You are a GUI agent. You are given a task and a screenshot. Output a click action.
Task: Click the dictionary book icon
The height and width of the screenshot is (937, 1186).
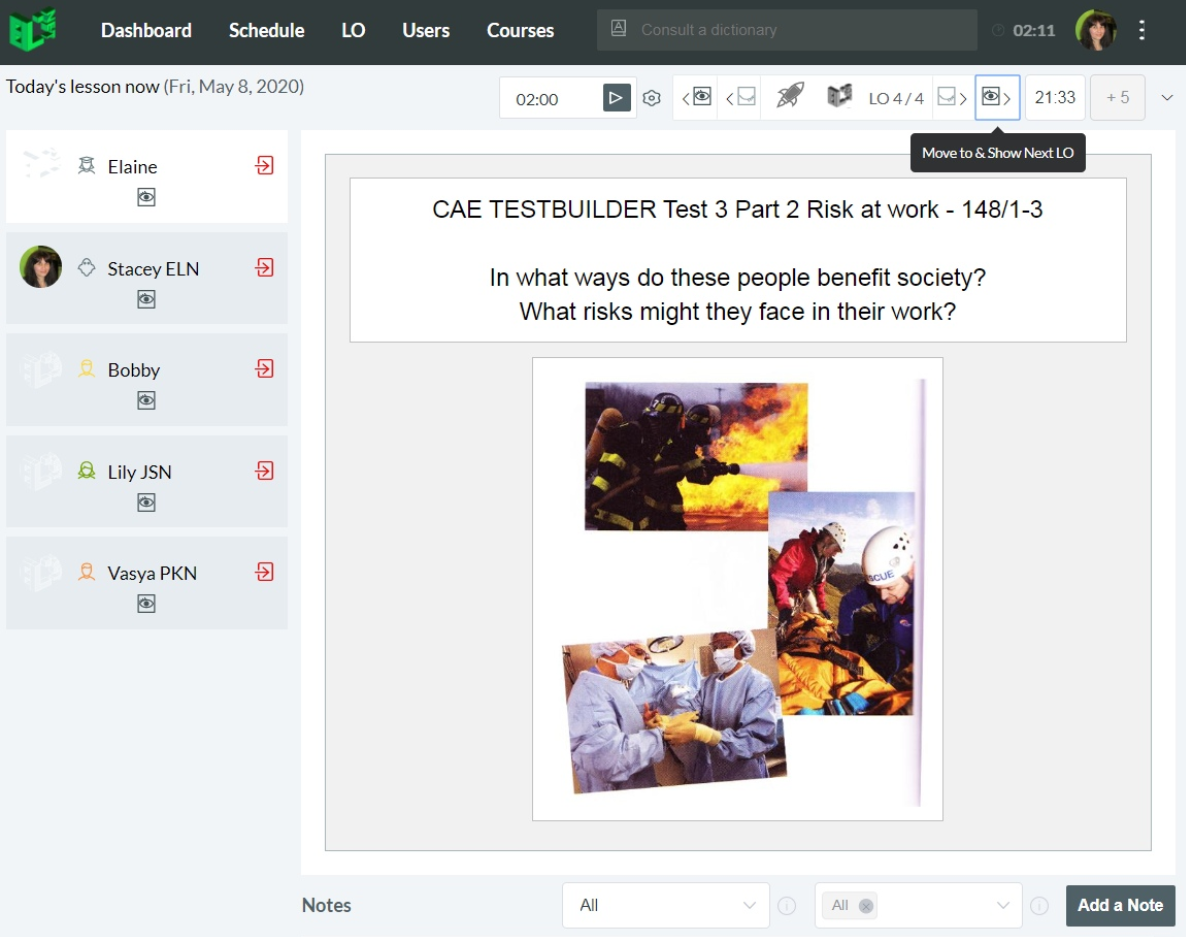(619, 29)
